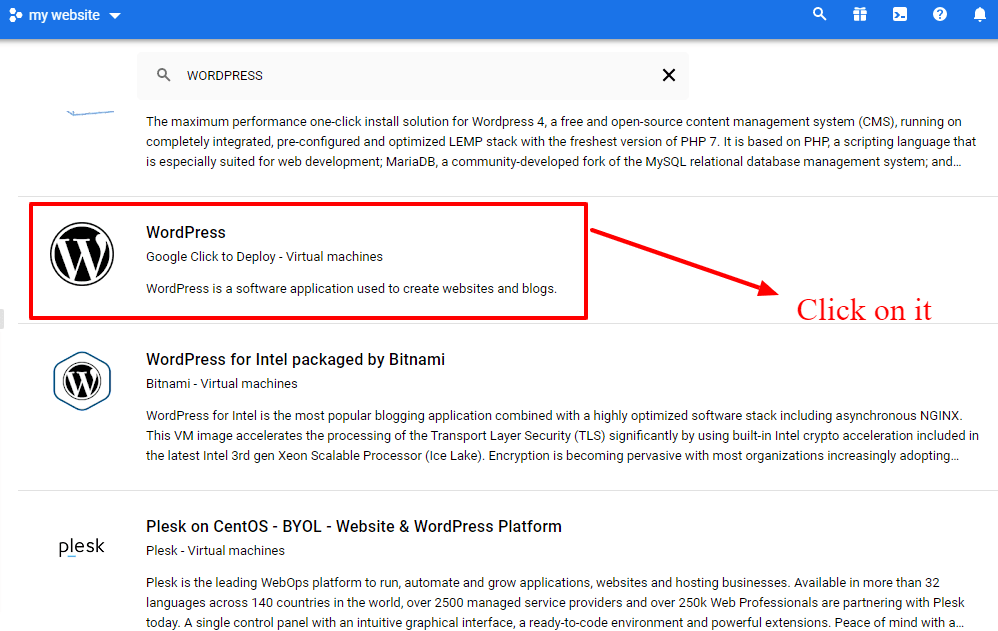
Task: Expand the my website project dropdown arrow
Action: point(115,16)
